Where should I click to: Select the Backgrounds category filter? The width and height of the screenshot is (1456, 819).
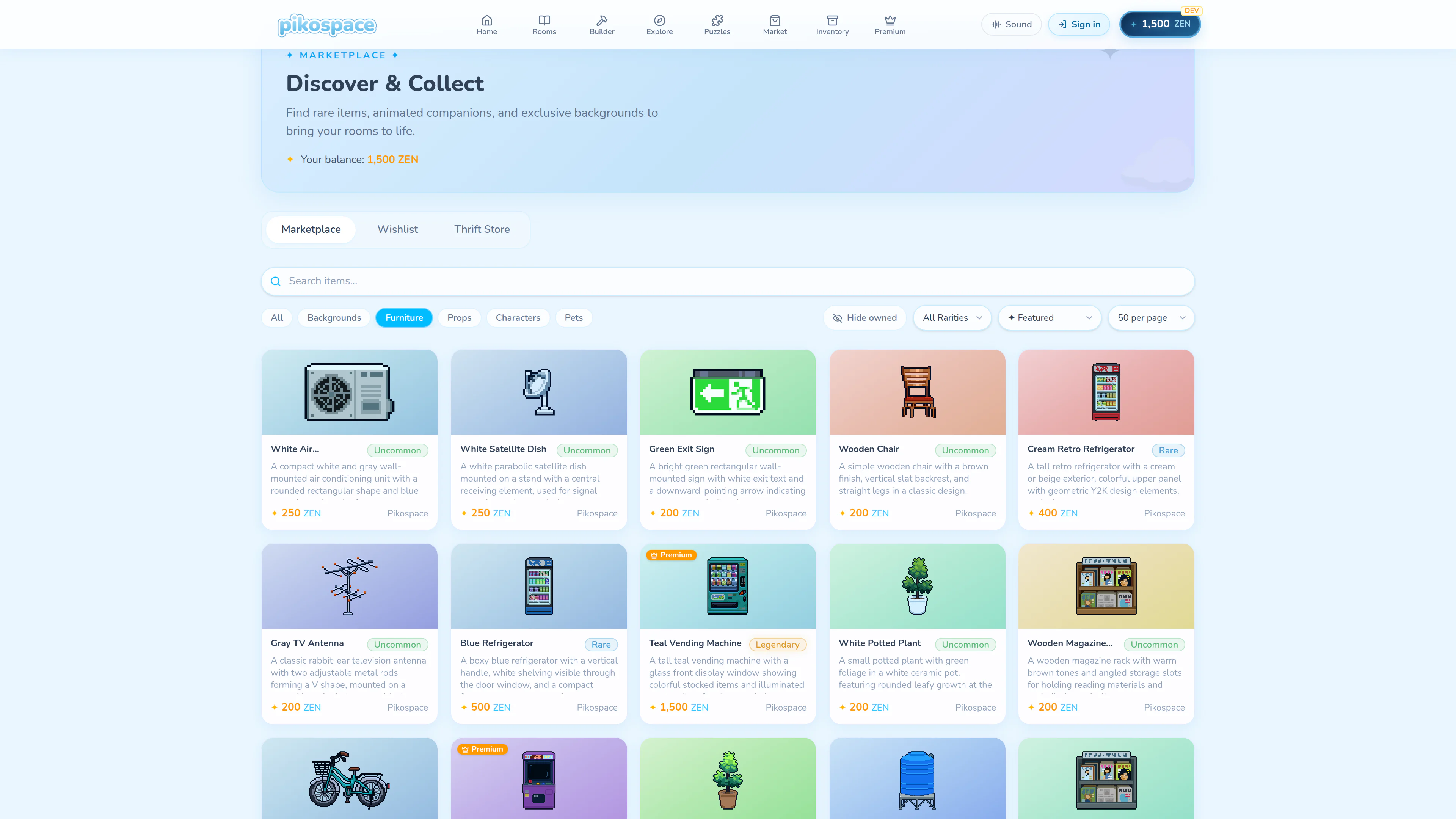tap(334, 318)
